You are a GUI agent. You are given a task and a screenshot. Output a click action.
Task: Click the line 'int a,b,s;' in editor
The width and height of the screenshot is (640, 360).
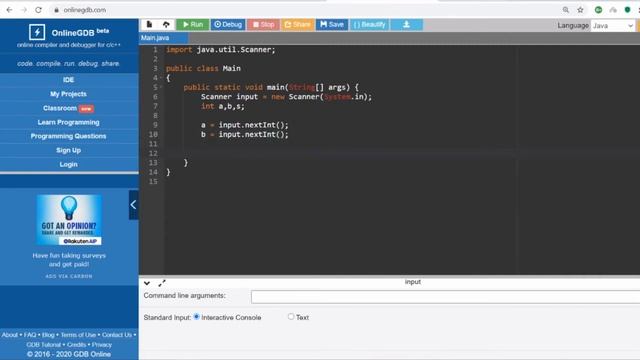[x=222, y=106]
